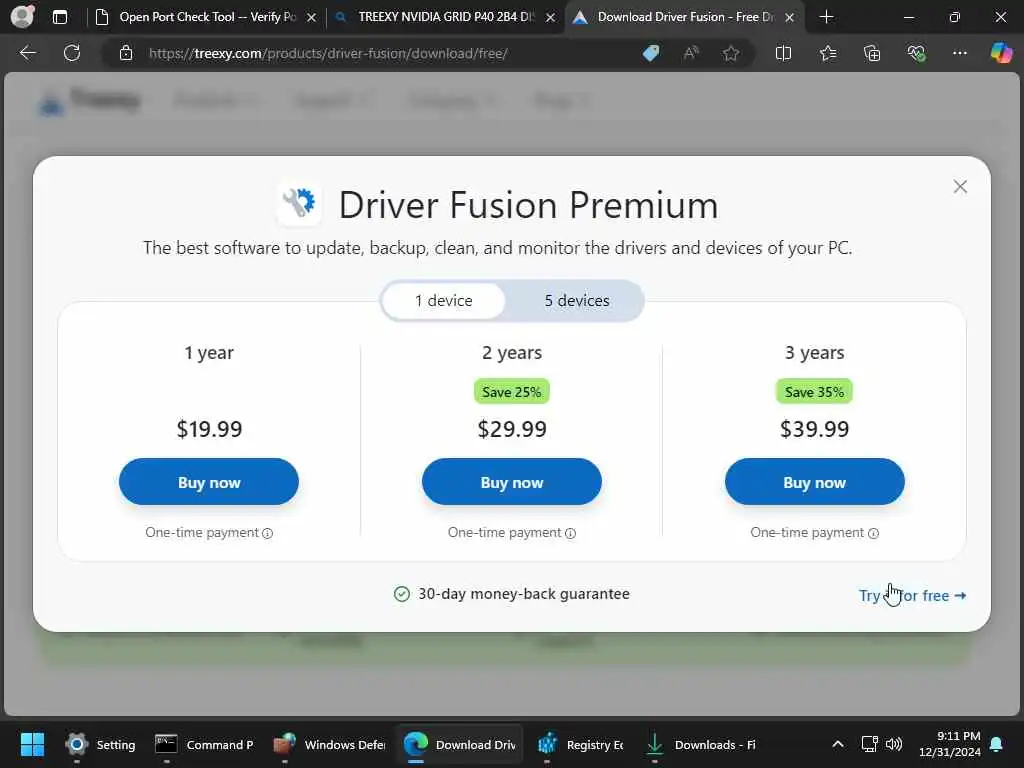The width and height of the screenshot is (1024, 768).
Task: Open the notification bell icon
Action: coord(997,744)
